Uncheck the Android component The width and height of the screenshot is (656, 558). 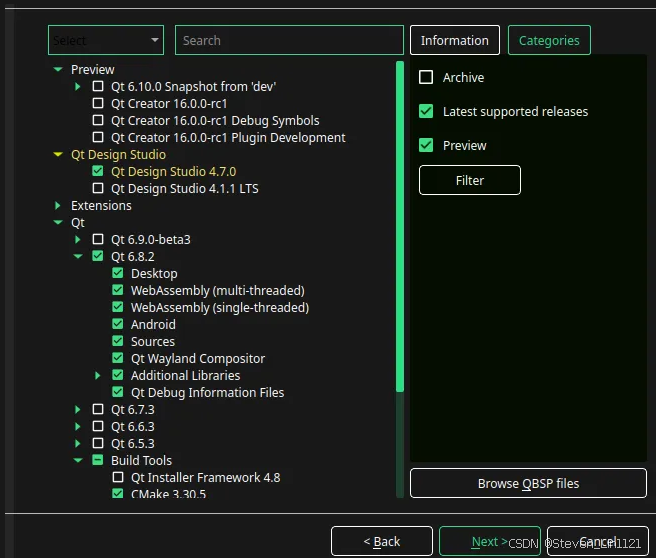click(118, 324)
